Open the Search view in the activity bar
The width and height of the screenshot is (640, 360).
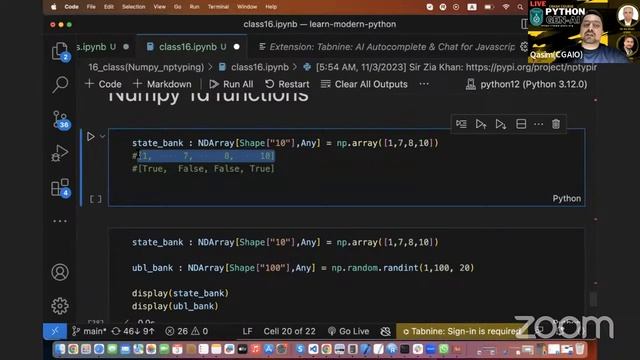click(x=60, y=84)
